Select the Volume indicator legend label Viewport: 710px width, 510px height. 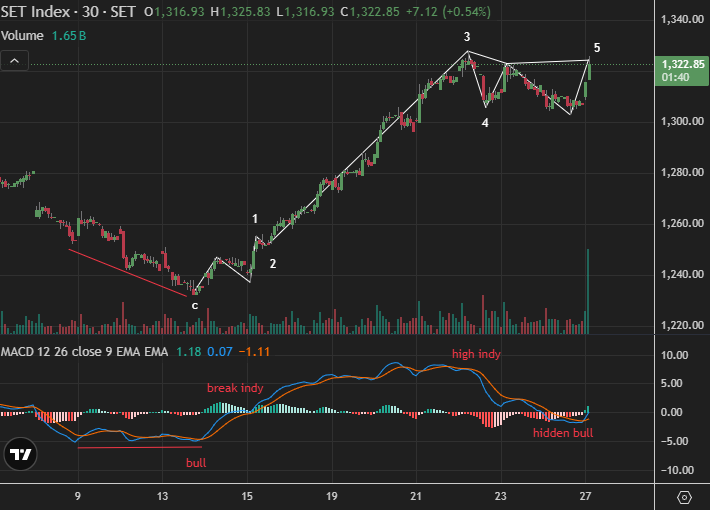(x=22, y=36)
